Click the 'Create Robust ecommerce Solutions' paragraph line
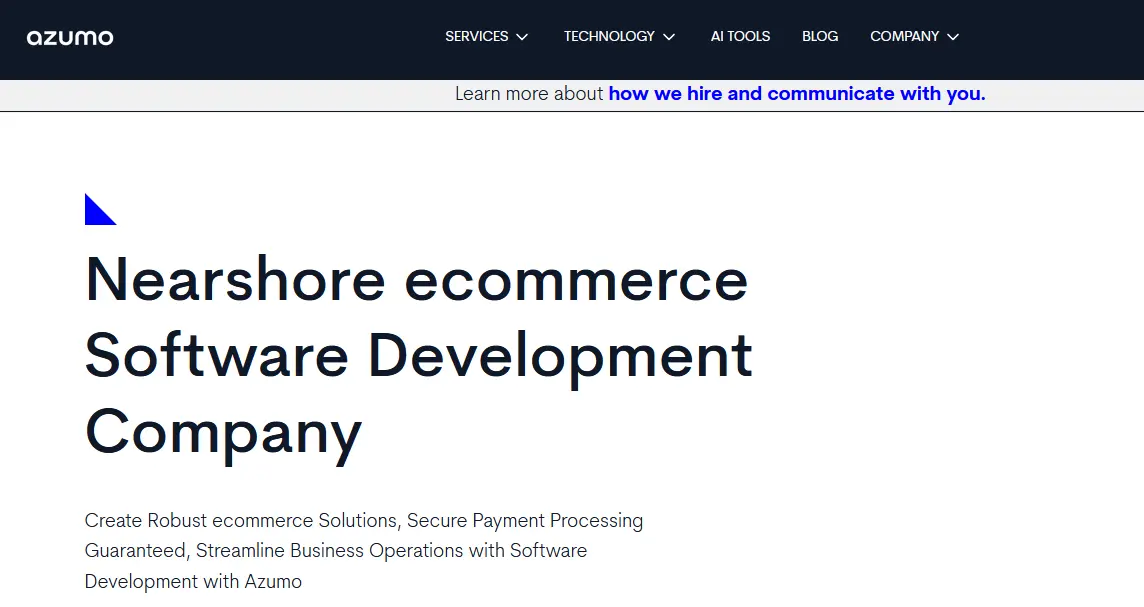Image resolution: width=1144 pixels, height=607 pixels. pos(364,520)
